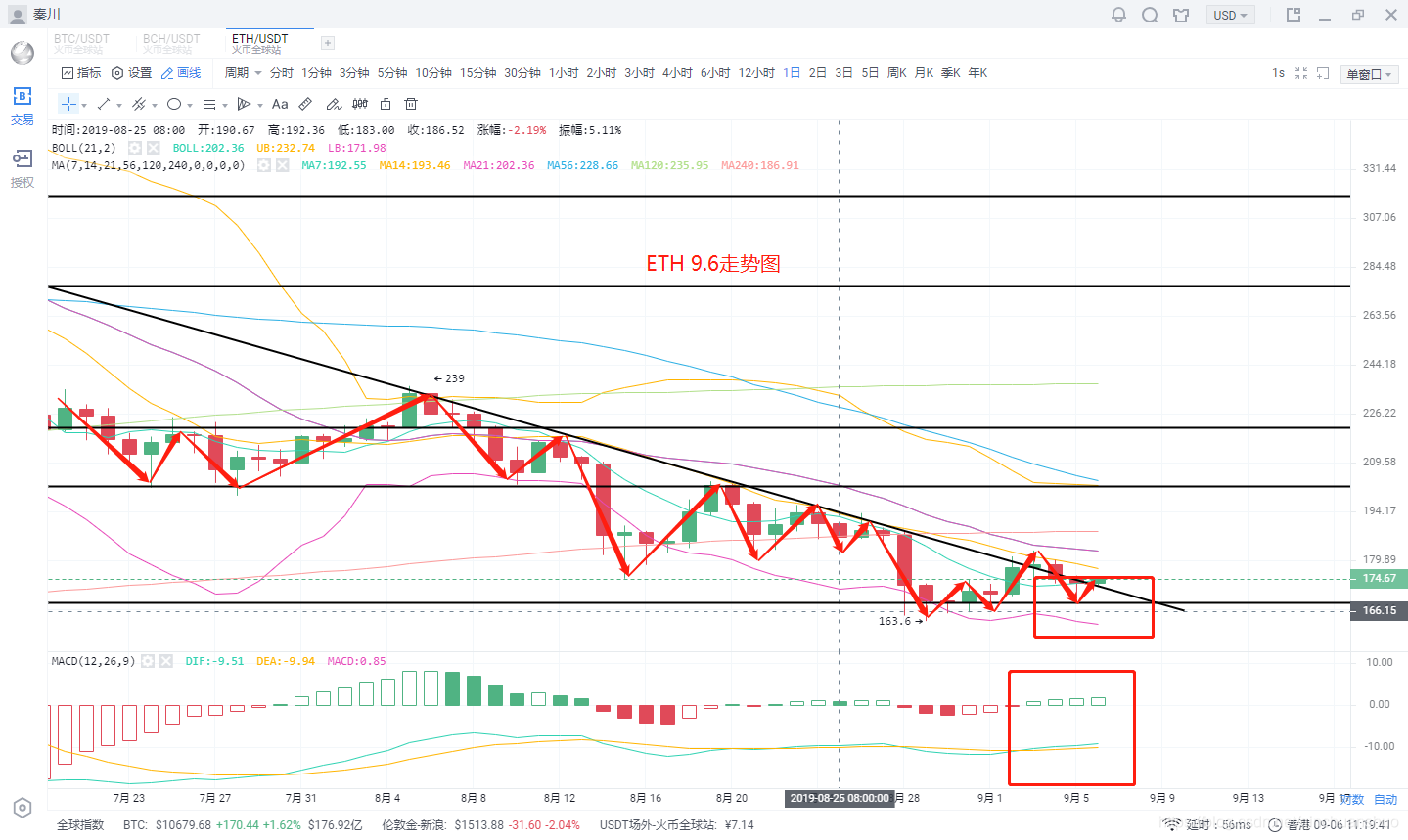Open the USD currency dropdown
Viewport: 1408px width, 840px height.
[x=1230, y=15]
